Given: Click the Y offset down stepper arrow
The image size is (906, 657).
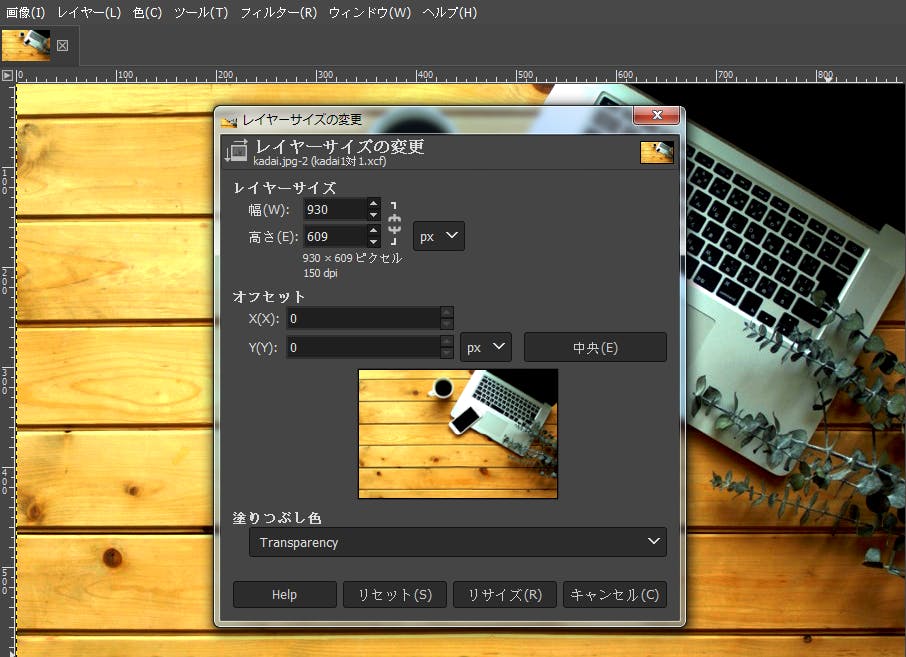Looking at the screenshot, I should (x=447, y=353).
